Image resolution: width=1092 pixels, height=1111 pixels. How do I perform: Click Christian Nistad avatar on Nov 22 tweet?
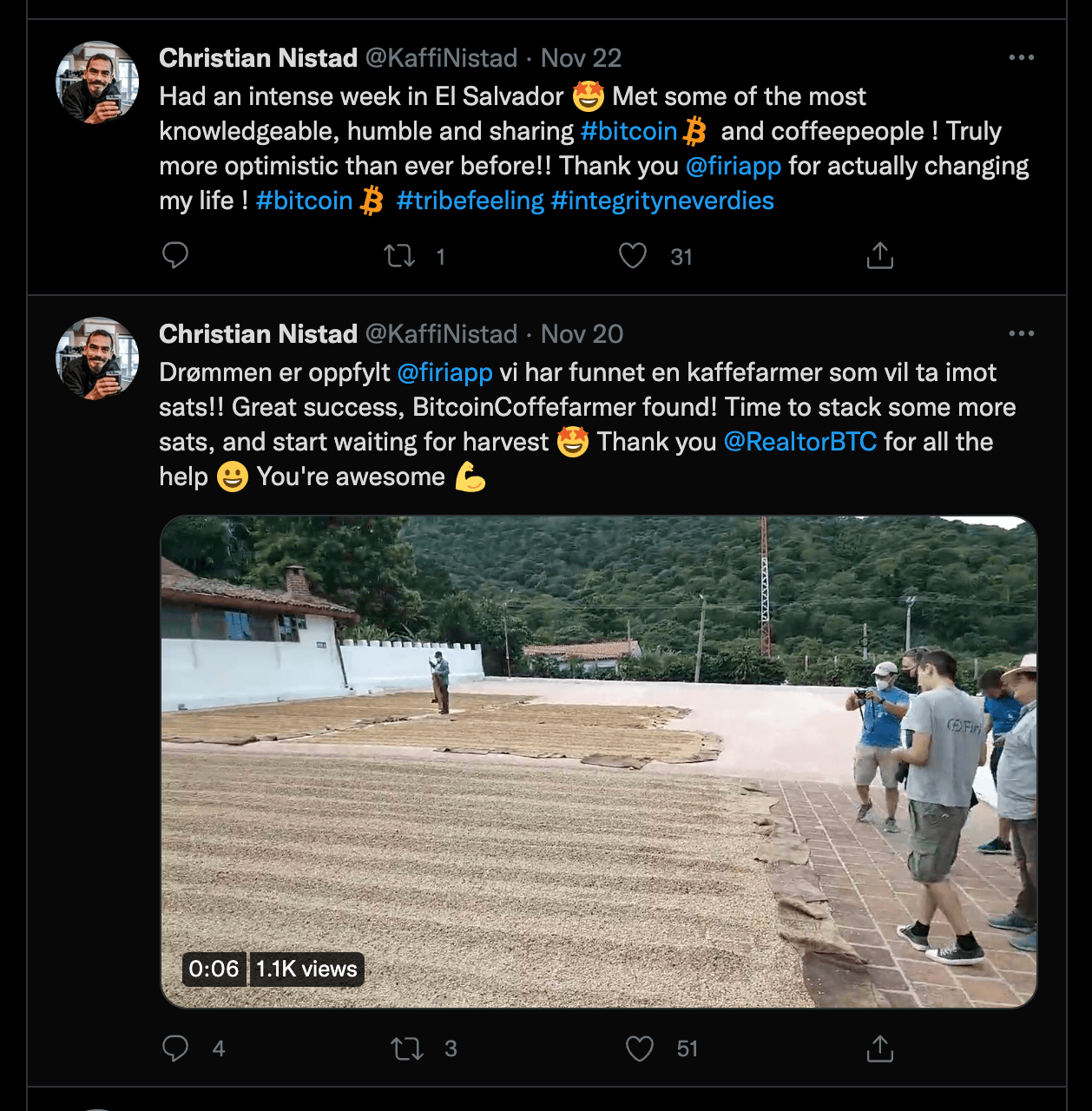point(97,82)
